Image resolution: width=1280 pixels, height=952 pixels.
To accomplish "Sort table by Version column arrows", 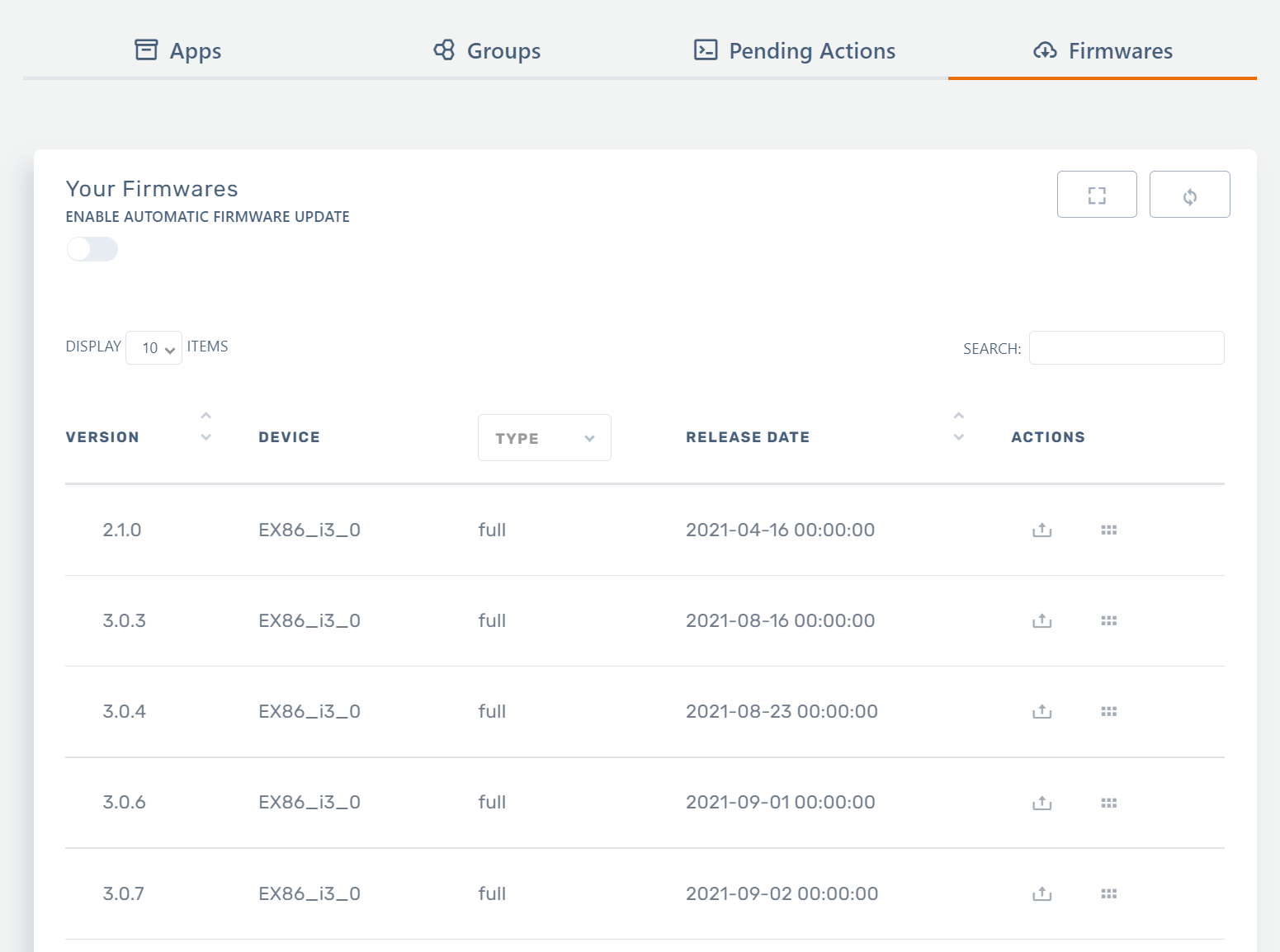I will click(206, 427).
